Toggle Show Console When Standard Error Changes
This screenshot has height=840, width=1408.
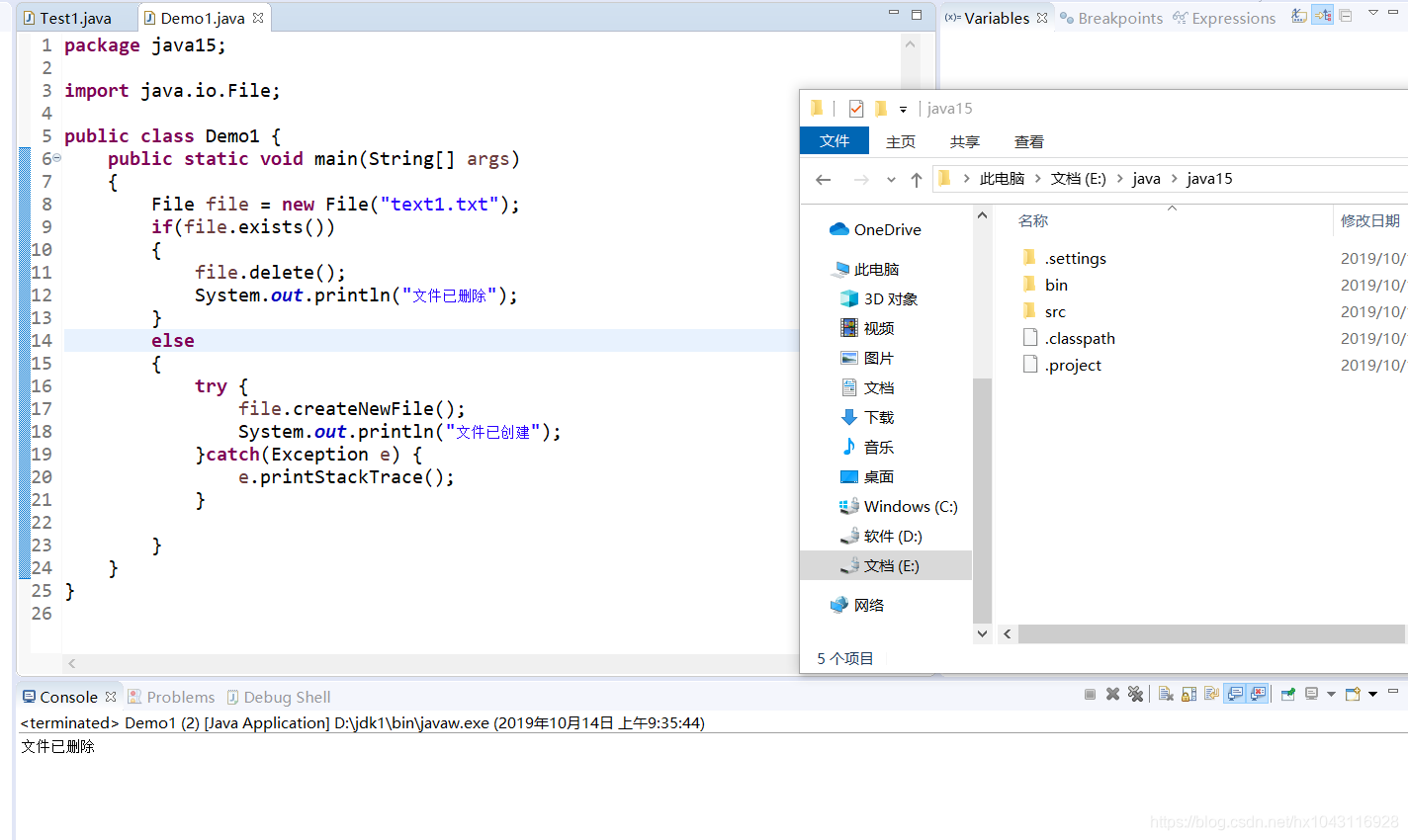click(1258, 694)
